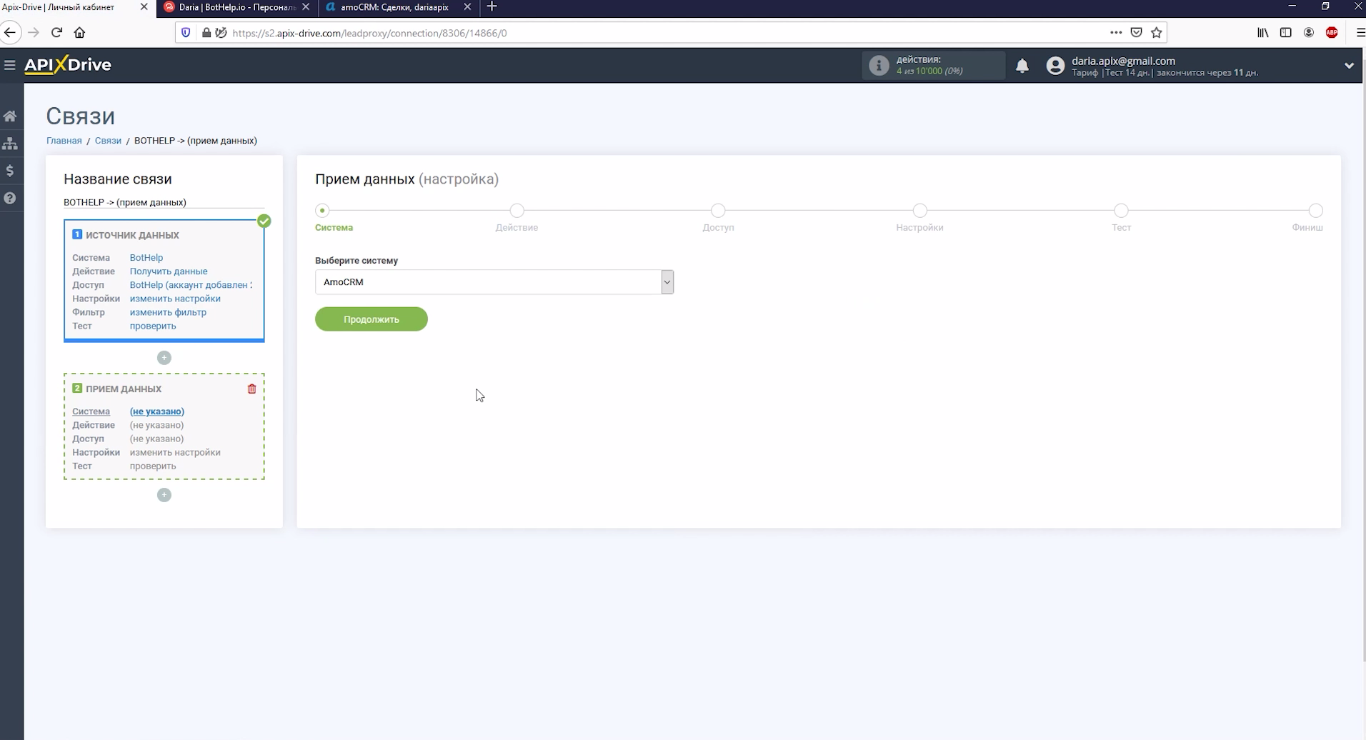Select the Финиш step circle
The width and height of the screenshot is (1366, 740).
click(1316, 211)
